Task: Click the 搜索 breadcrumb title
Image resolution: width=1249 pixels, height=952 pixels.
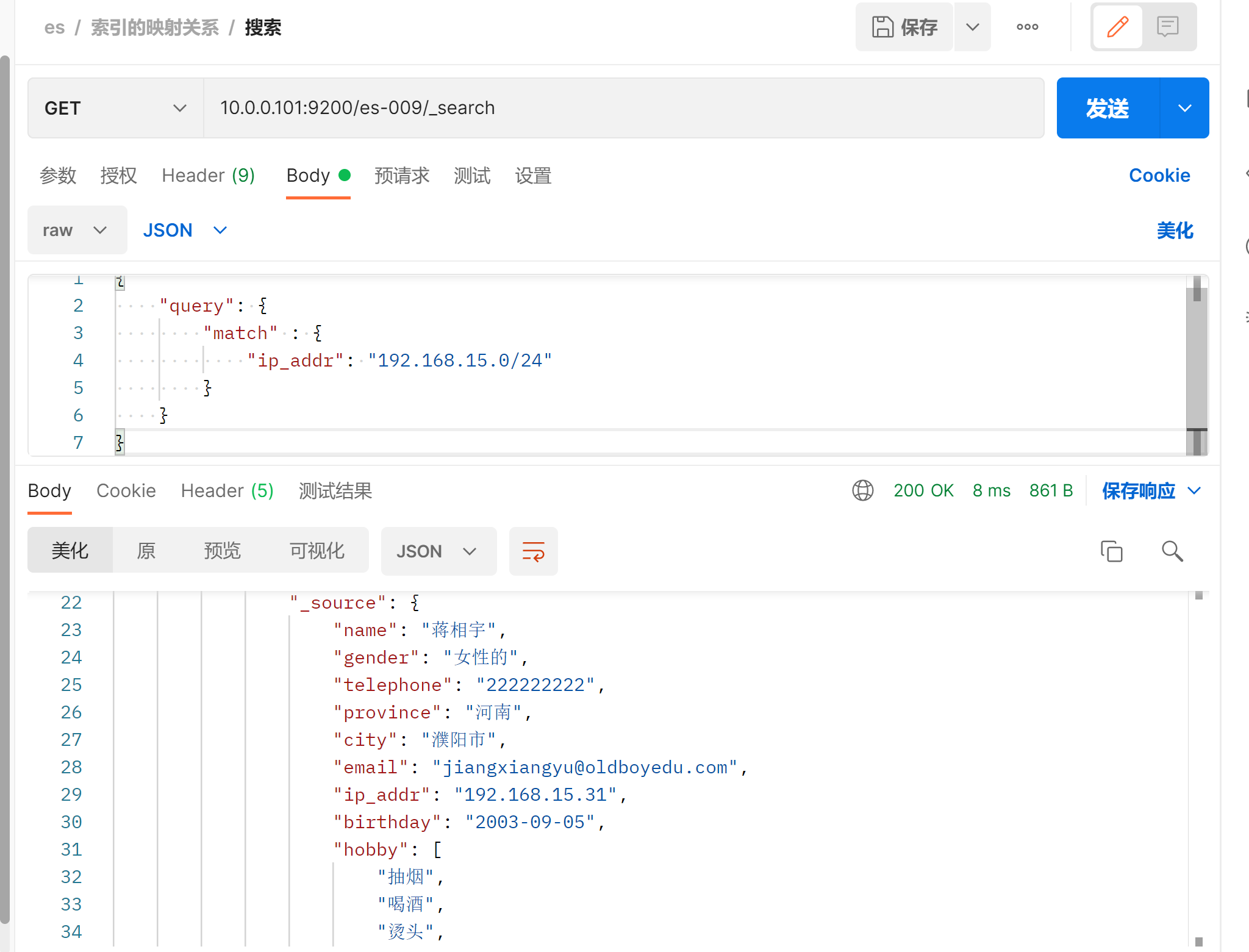Action: coord(263,27)
